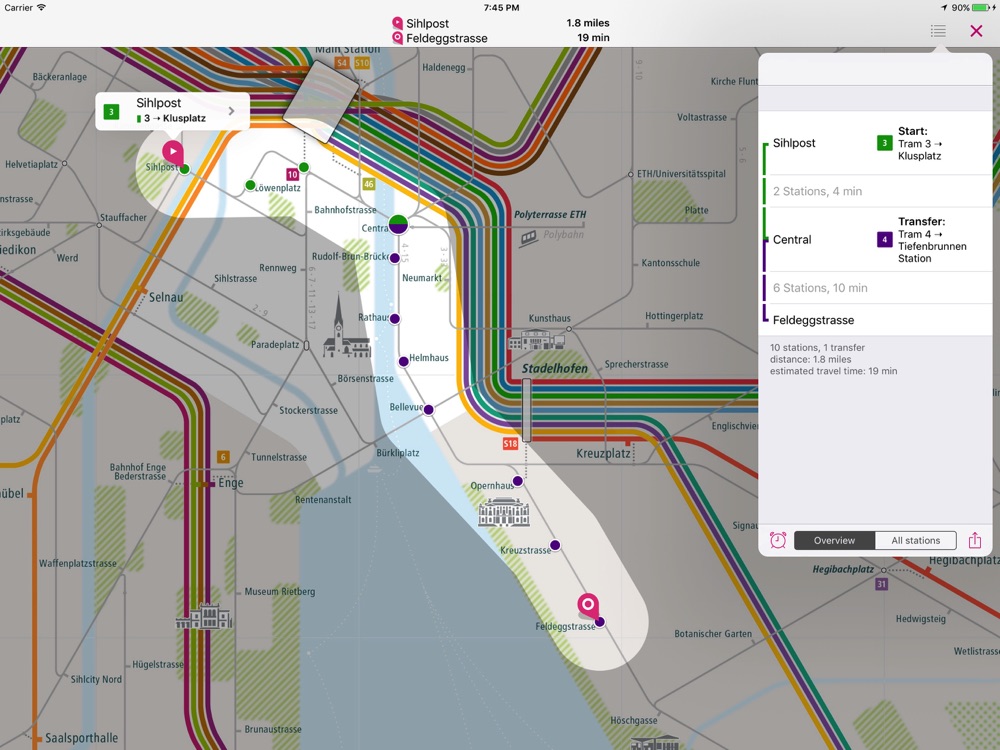Select the Overview tab

[x=834, y=540]
